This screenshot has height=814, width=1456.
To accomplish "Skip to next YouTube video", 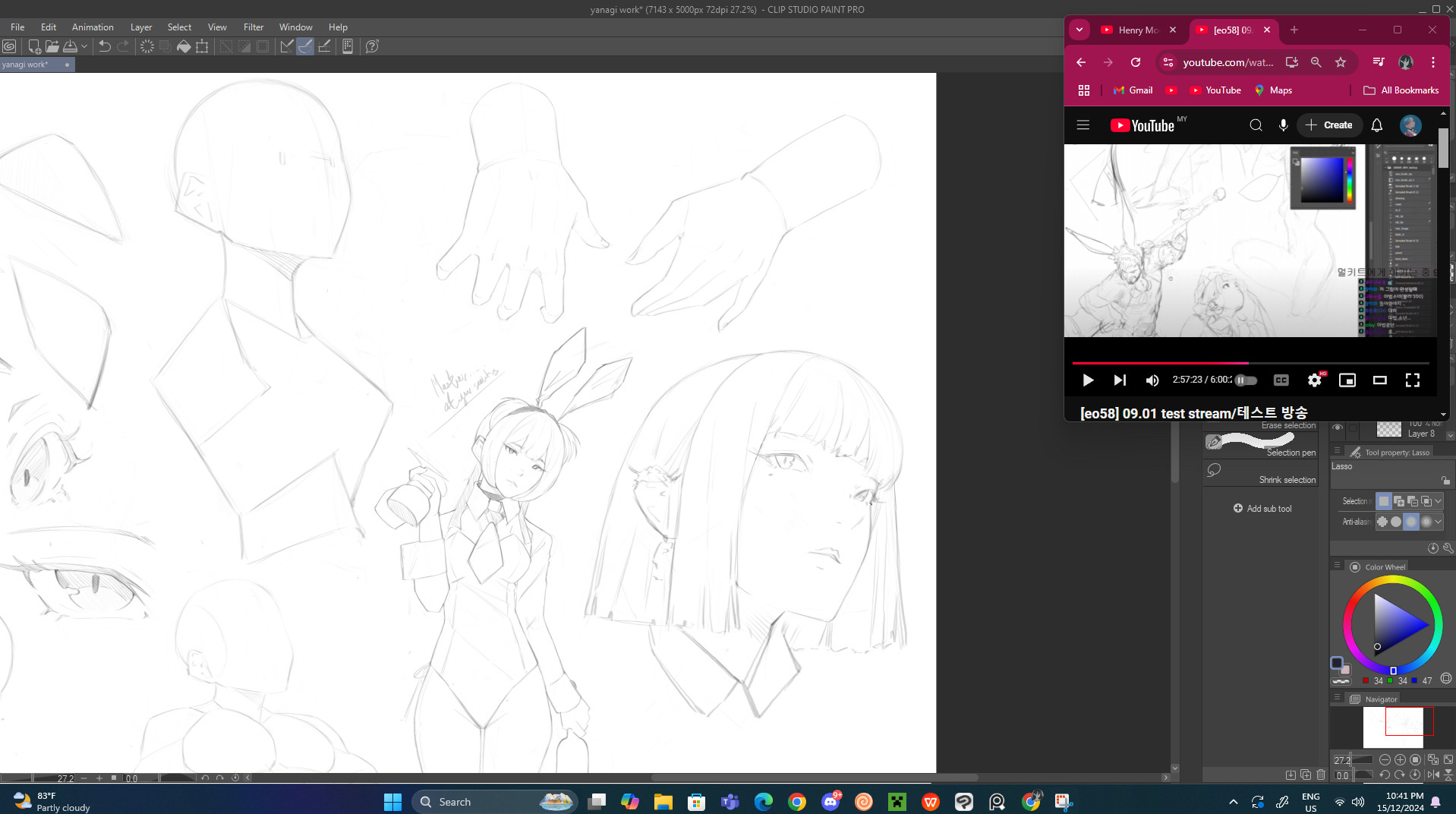I will tap(1120, 380).
